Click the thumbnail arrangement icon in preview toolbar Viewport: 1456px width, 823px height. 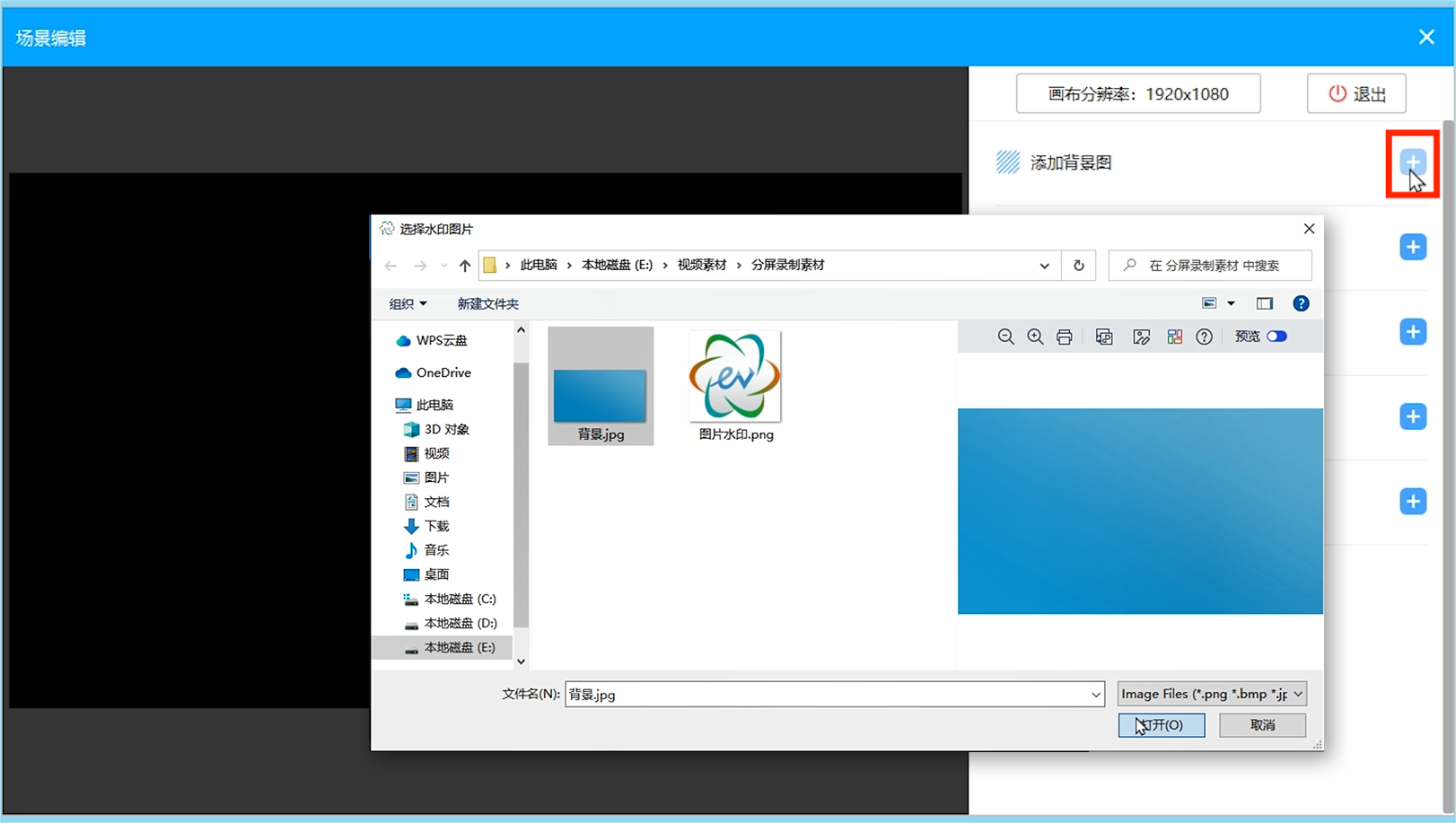pos(1174,337)
